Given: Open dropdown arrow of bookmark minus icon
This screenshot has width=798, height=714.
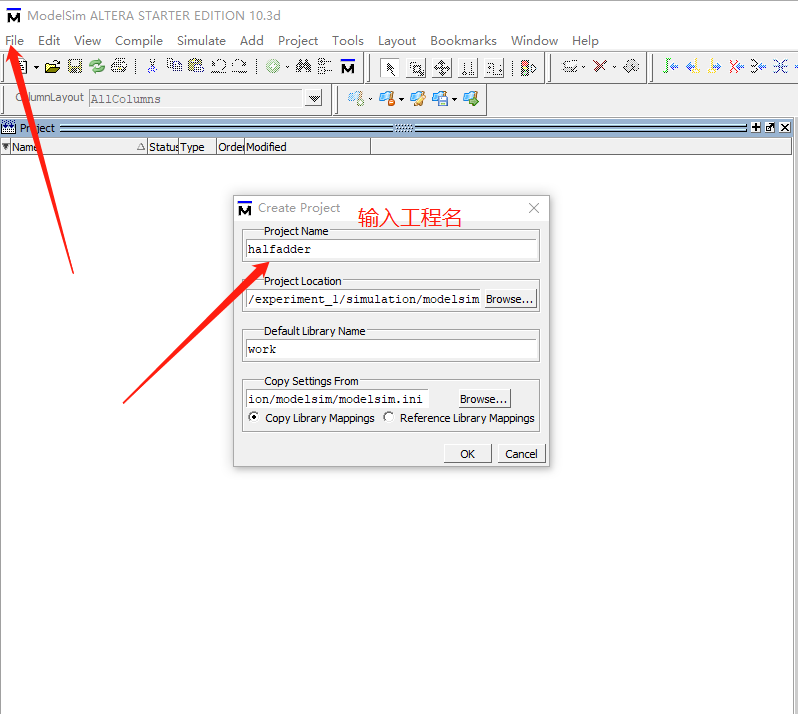Looking at the screenshot, I should coord(402,99).
